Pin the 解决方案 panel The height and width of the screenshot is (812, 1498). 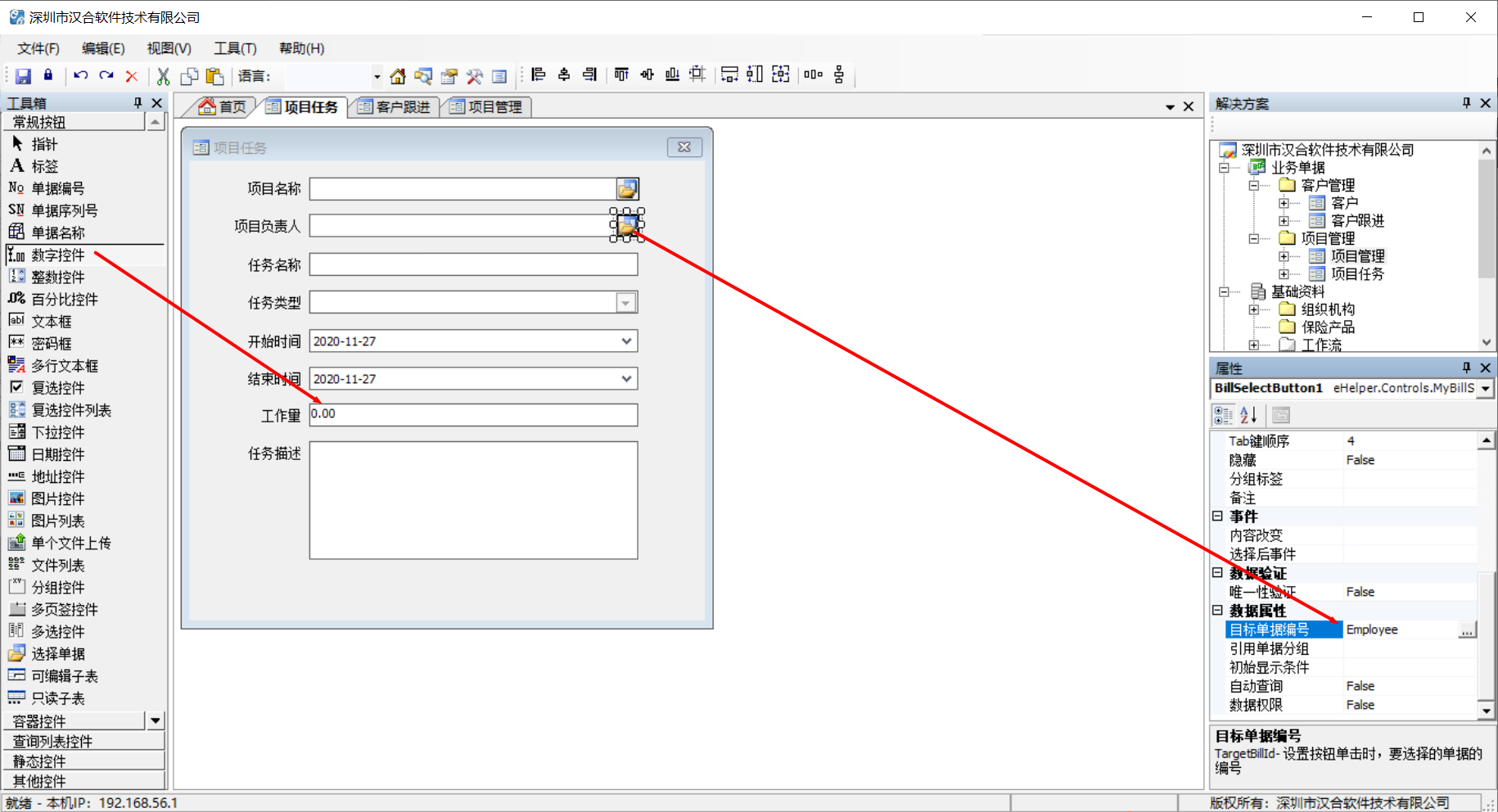[1466, 103]
